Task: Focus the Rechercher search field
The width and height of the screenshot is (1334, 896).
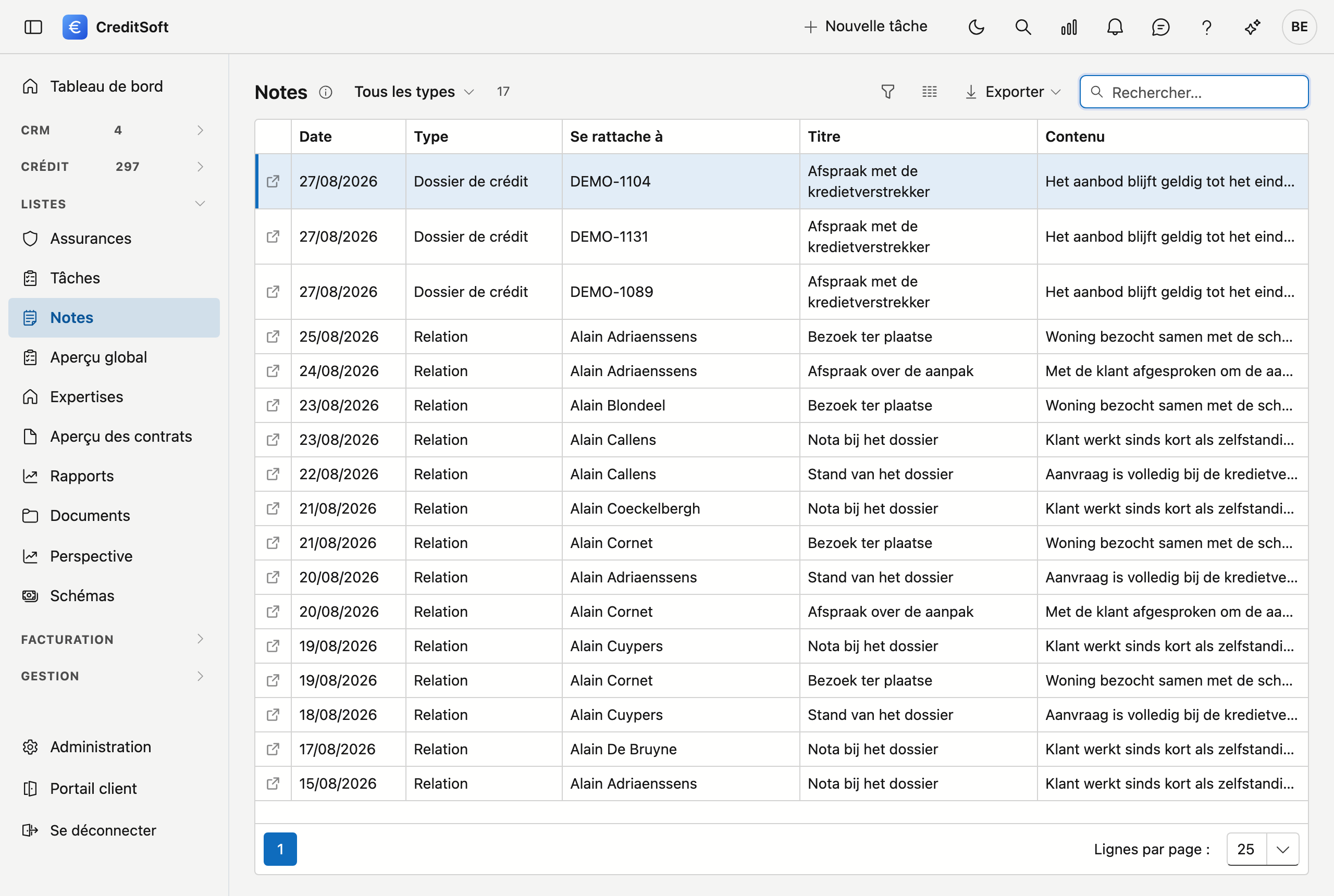Action: (1193, 92)
